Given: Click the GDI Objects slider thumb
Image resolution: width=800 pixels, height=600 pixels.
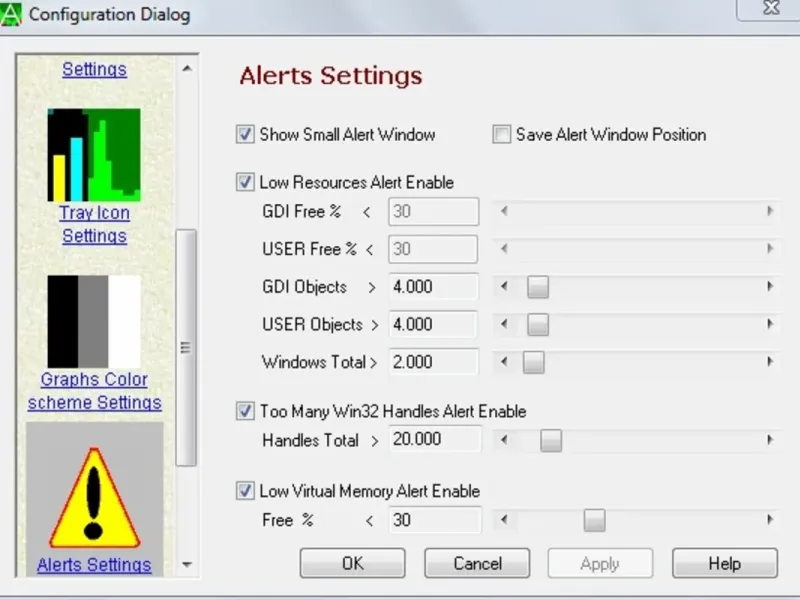Looking at the screenshot, I should point(538,287).
